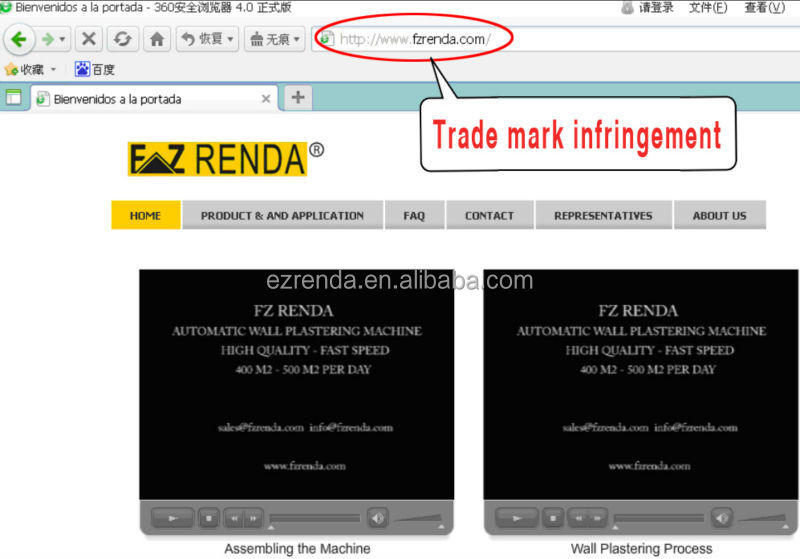
Task: Open a new tab with plus button
Action: [x=298, y=97]
